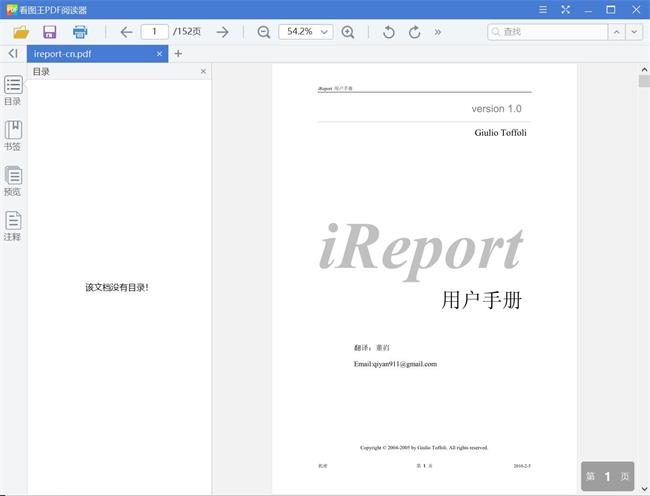Screen dimensions: 650x496
Task: Collapse the sidebar panel arrow
Action: tap(13, 53)
